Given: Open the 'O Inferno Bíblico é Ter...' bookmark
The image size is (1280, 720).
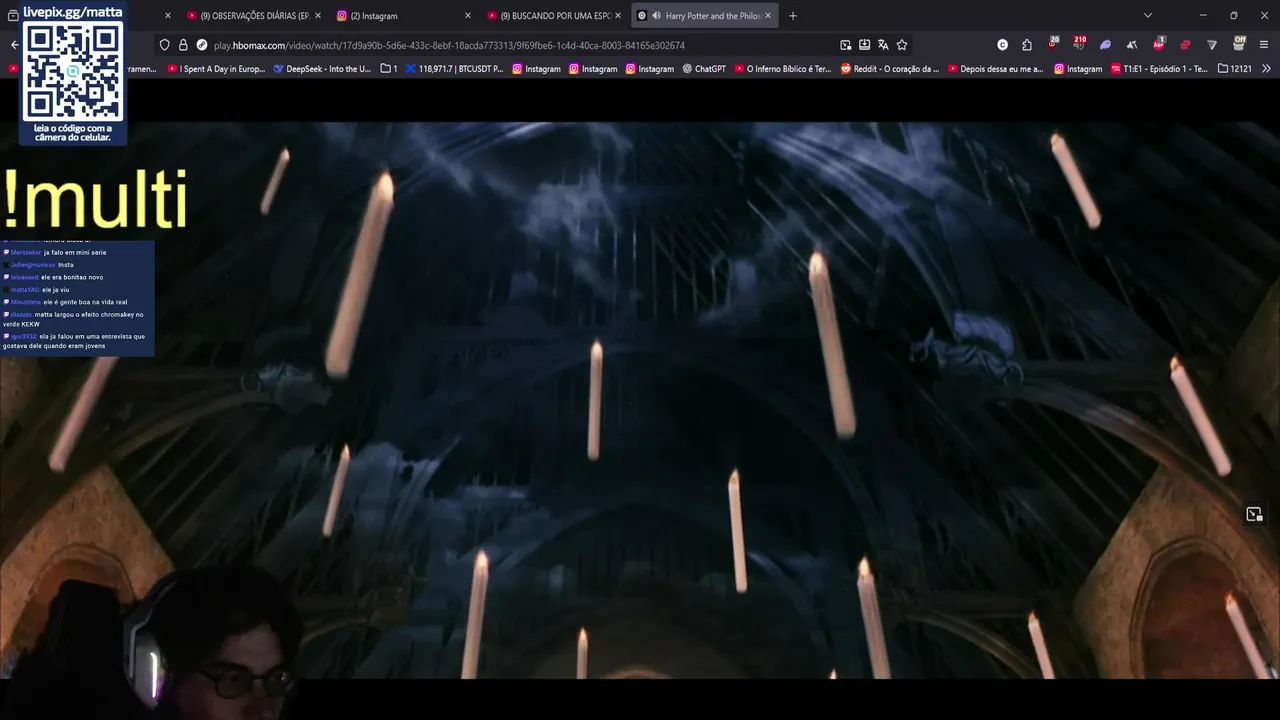Looking at the screenshot, I should click(782, 69).
